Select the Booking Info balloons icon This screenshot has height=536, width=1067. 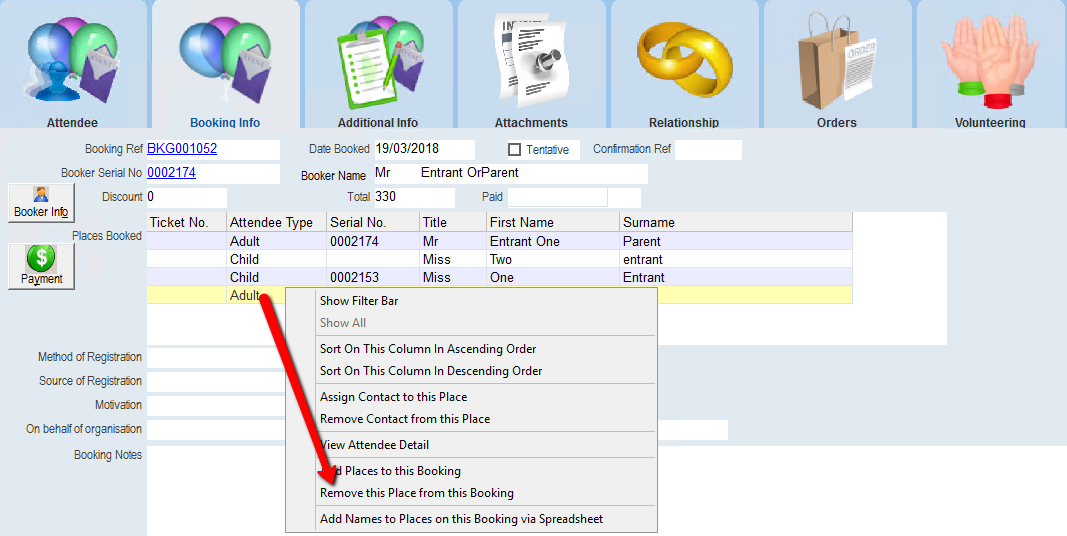(x=225, y=60)
